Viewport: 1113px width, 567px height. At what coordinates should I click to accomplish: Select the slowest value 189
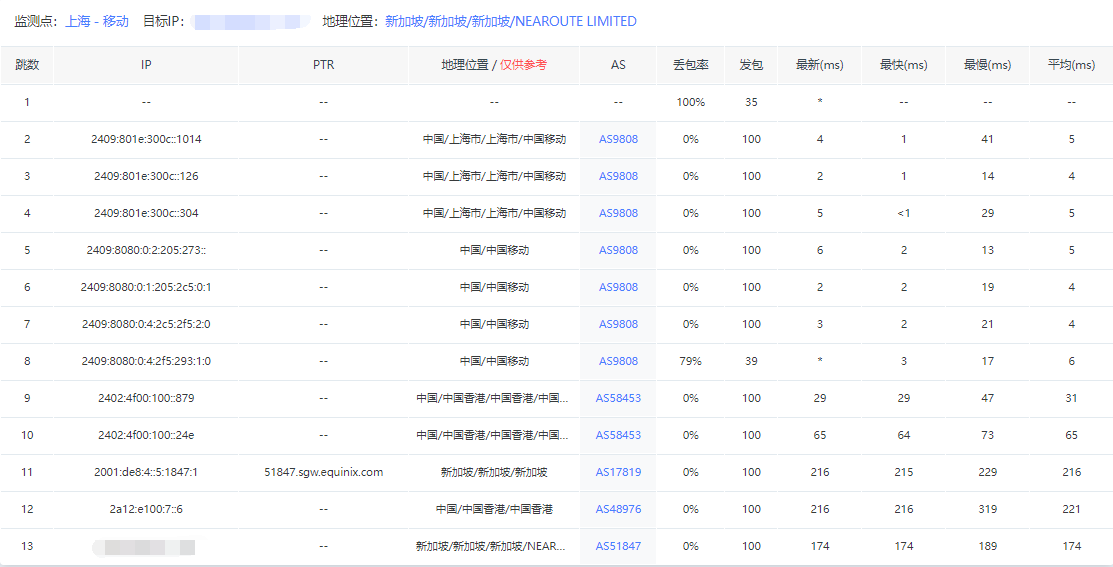pyautogui.click(x=987, y=546)
